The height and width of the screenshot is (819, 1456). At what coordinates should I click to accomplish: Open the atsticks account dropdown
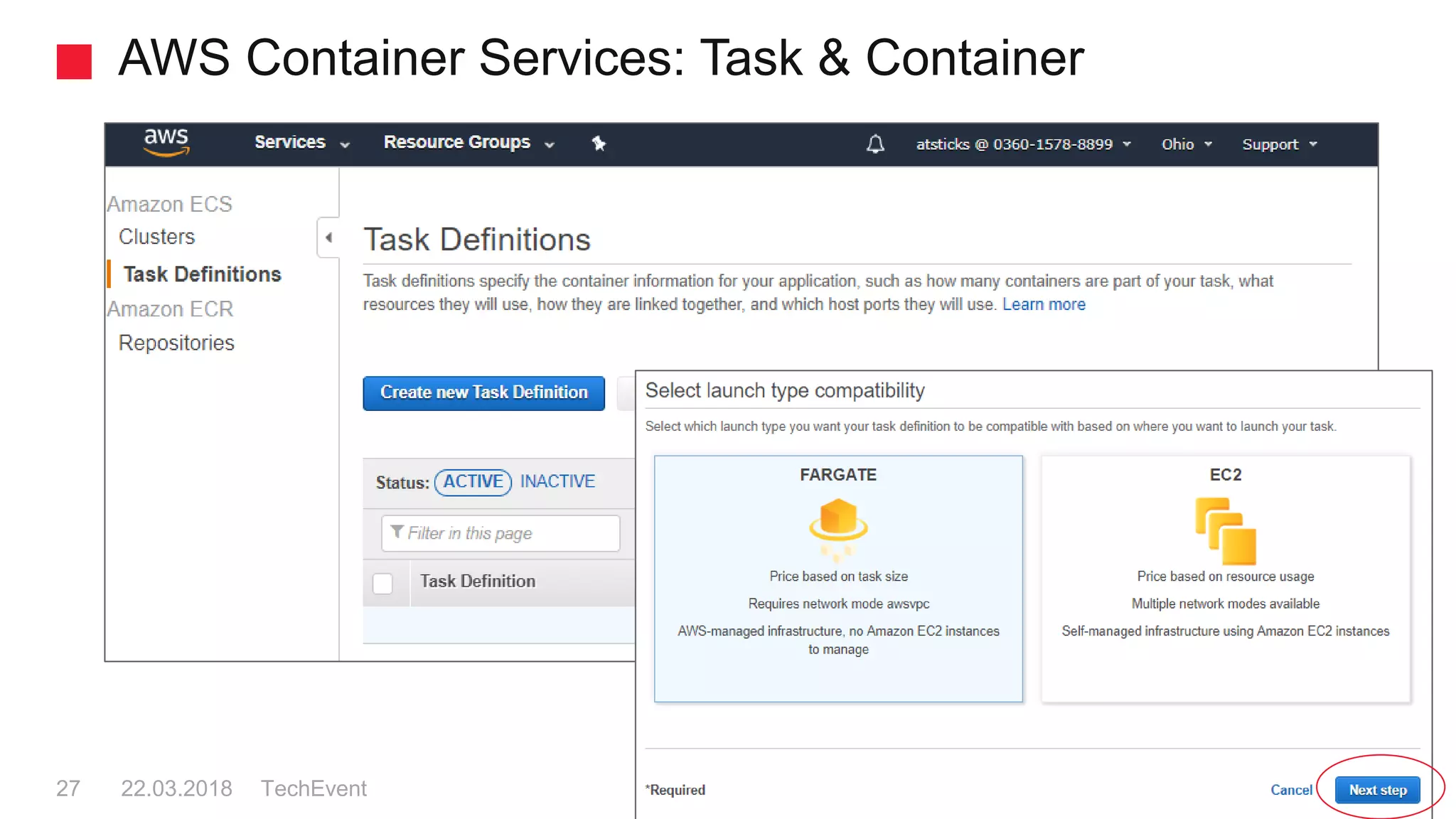(x=1023, y=144)
